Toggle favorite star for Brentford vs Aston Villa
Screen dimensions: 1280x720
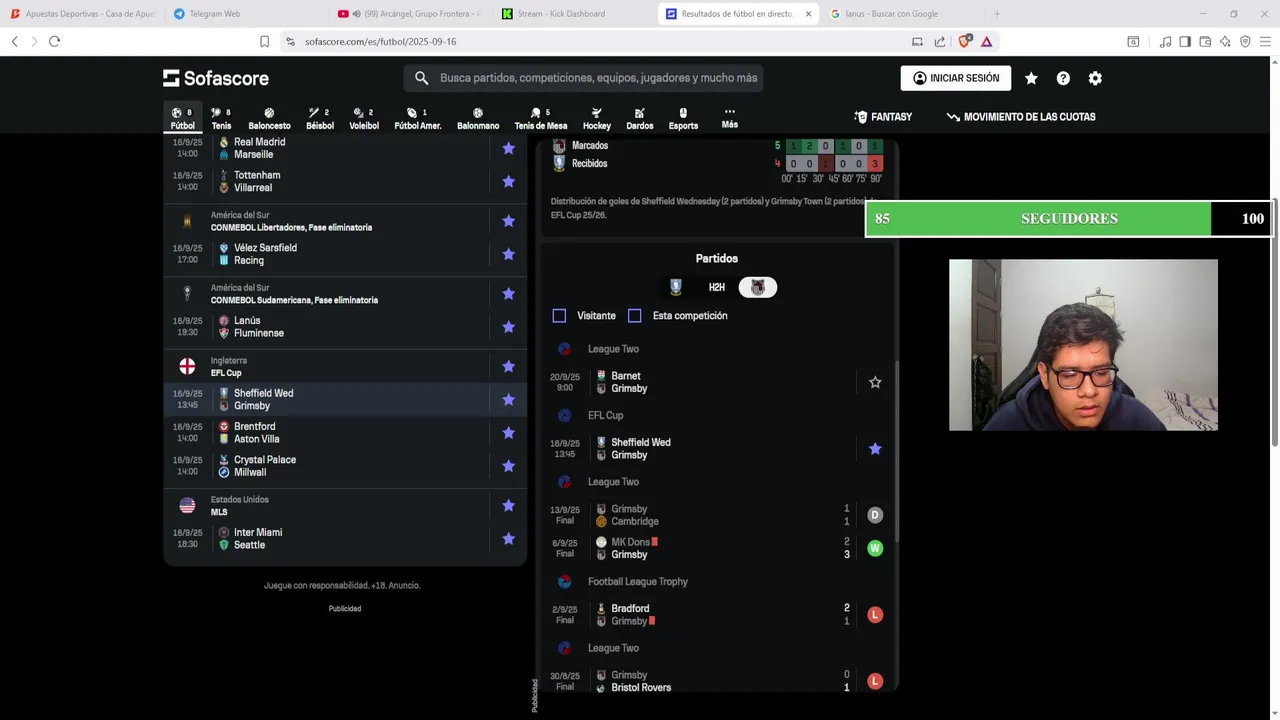tap(508, 433)
